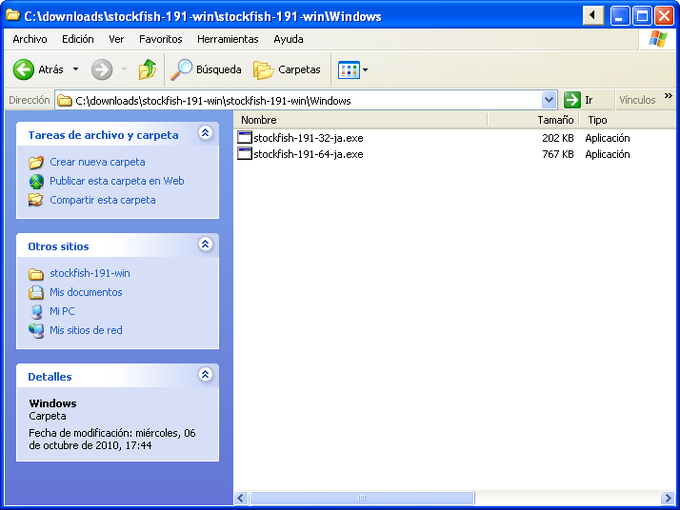Click the Crear nueva carpeta folder icon
680x510 pixels.
pyautogui.click(x=36, y=162)
